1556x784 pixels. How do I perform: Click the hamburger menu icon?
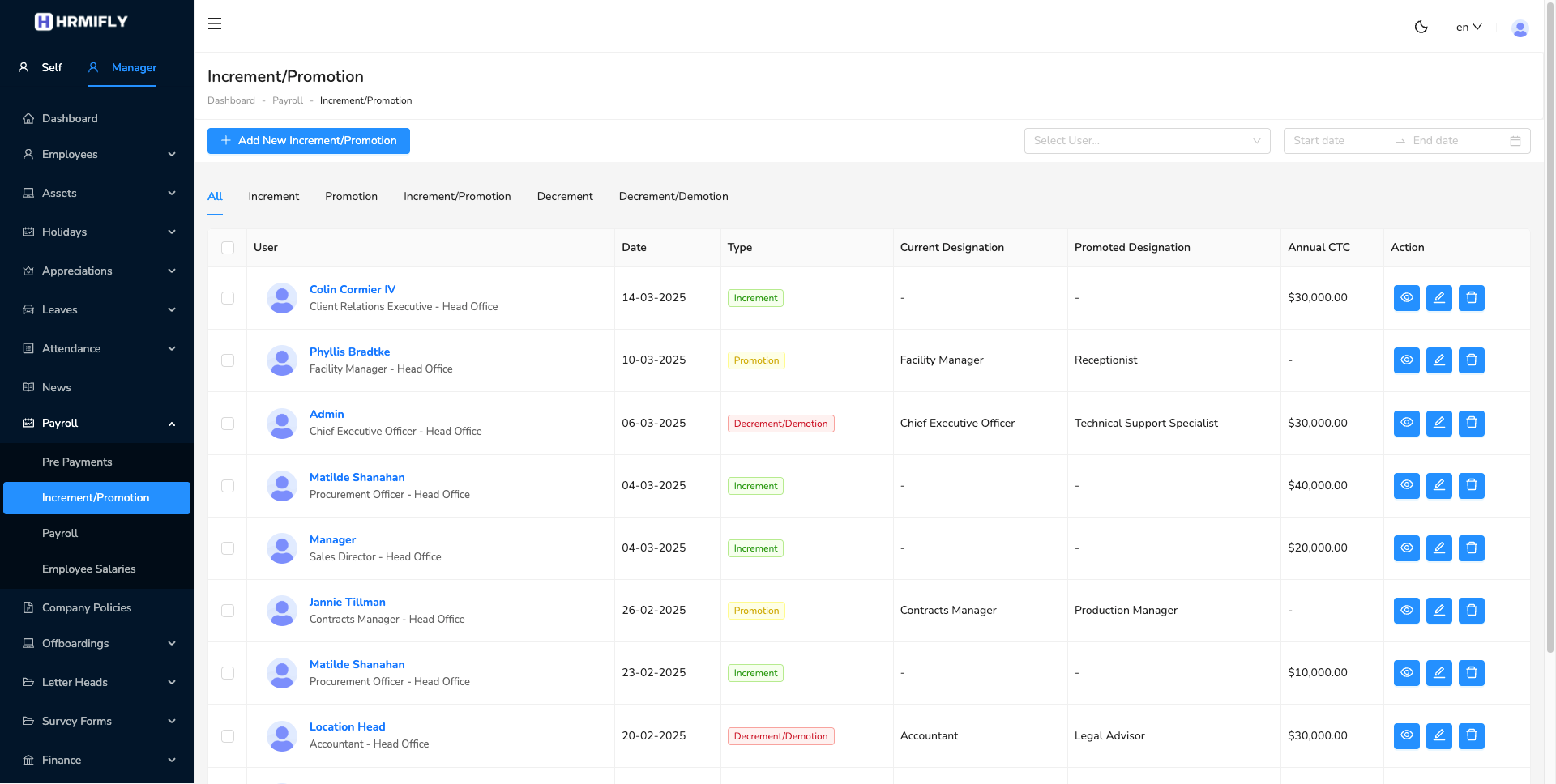click(x=215, y=24)
